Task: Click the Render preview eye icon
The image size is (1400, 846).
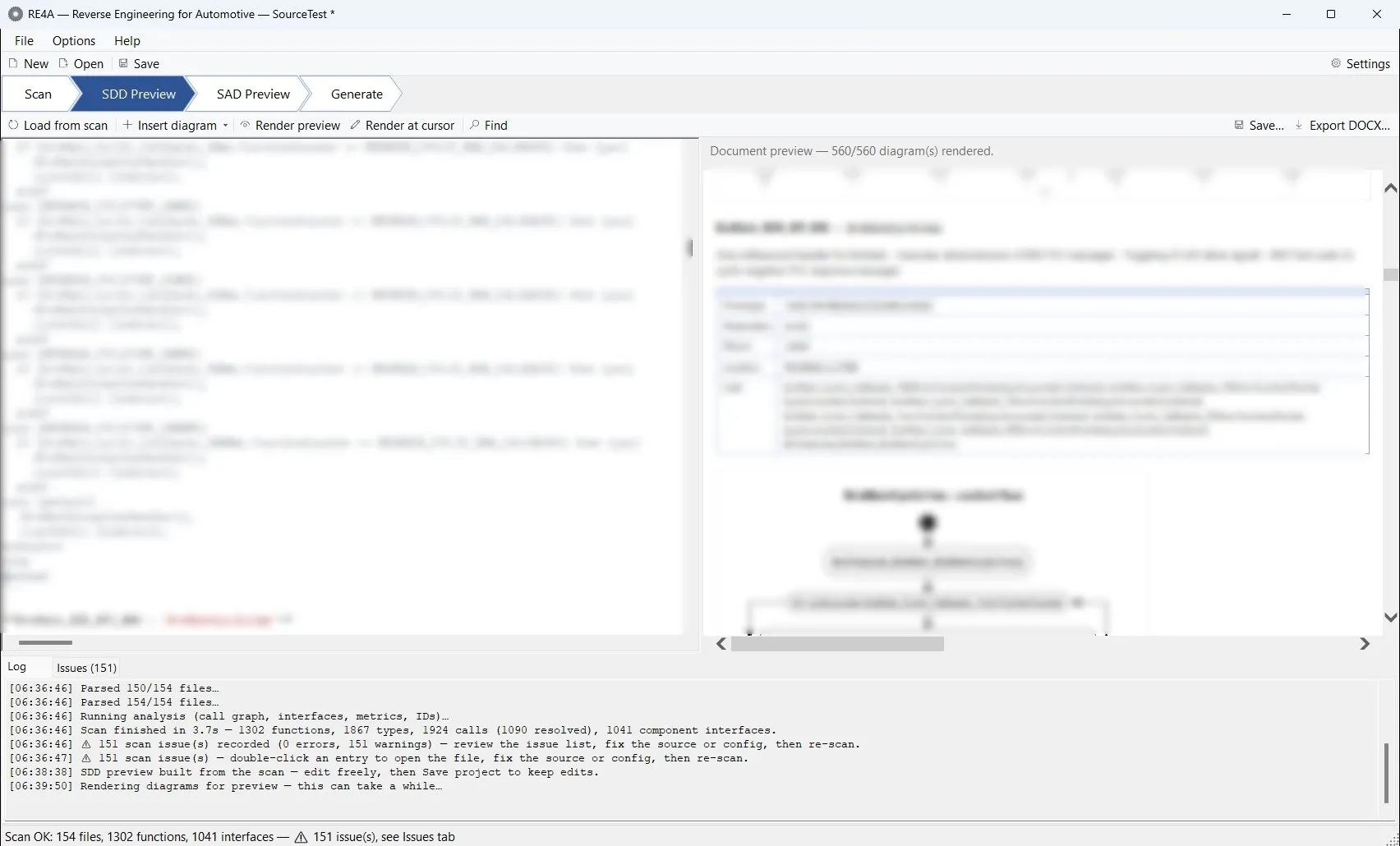Action: tap(245, 125)
